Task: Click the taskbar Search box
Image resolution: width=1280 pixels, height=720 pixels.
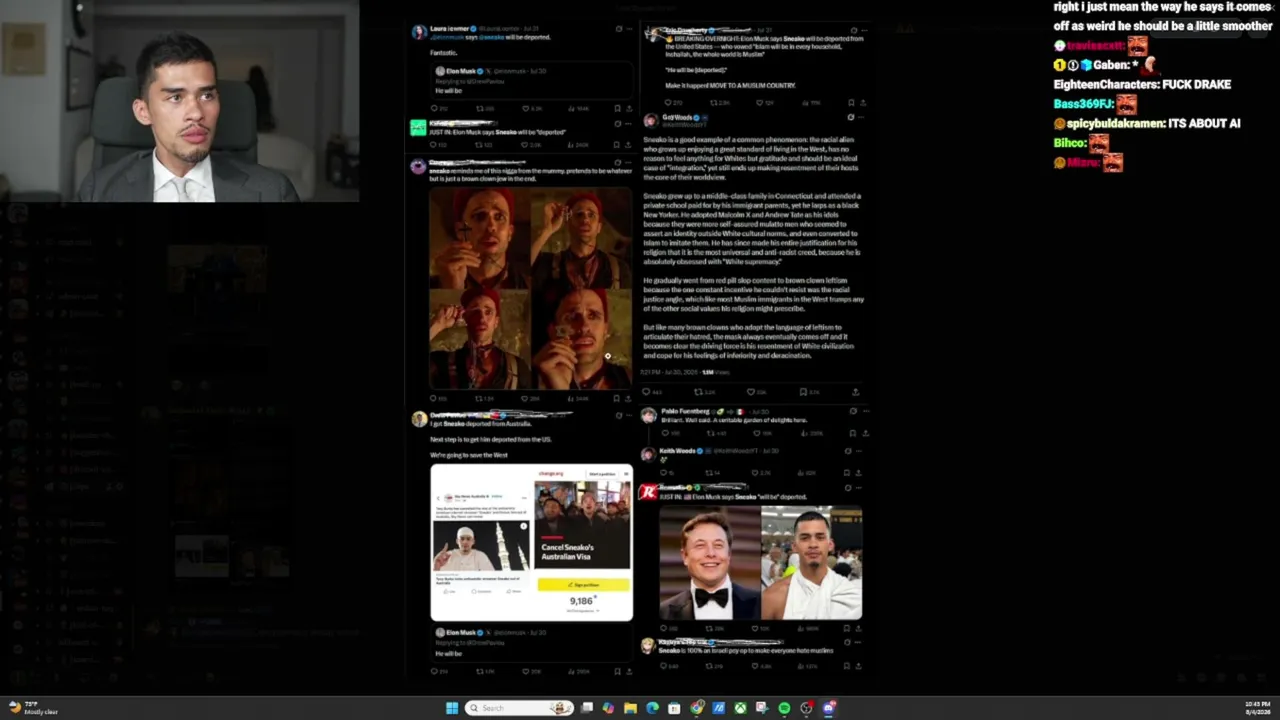Action: tap(520, 708)
